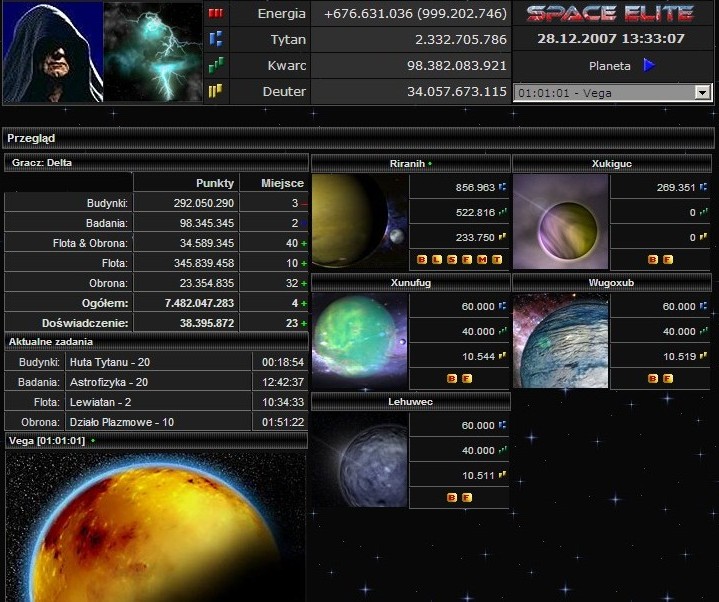Click the B icon under planet Lehuwec
The height and width of the screenshot is (602, 719).
pyautogui.click(x=452, y=497)
